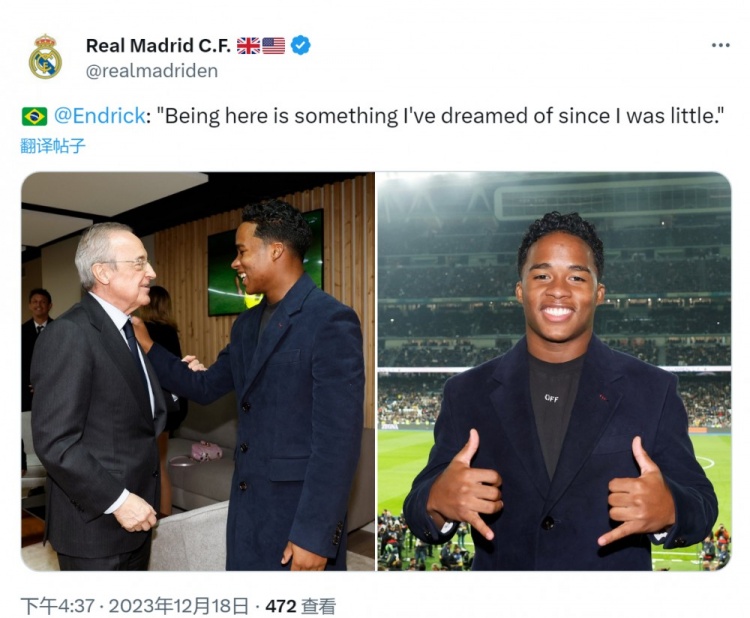Click the date 2023年12月18日
Screen dimensions: 750x618
(x=178, y=606)
